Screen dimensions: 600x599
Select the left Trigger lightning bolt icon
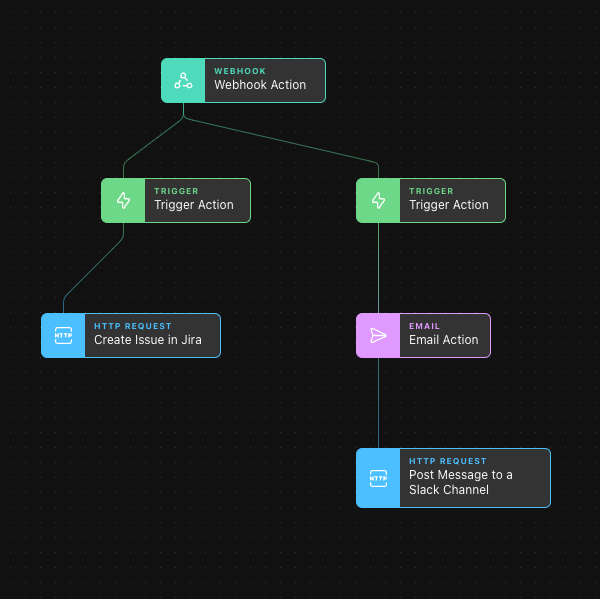[123, 201]
